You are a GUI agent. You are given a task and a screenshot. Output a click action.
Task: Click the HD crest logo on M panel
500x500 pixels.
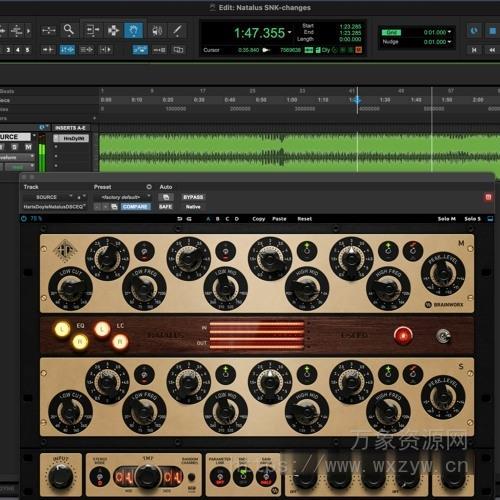pyautogui.click(x=65, y=250)
